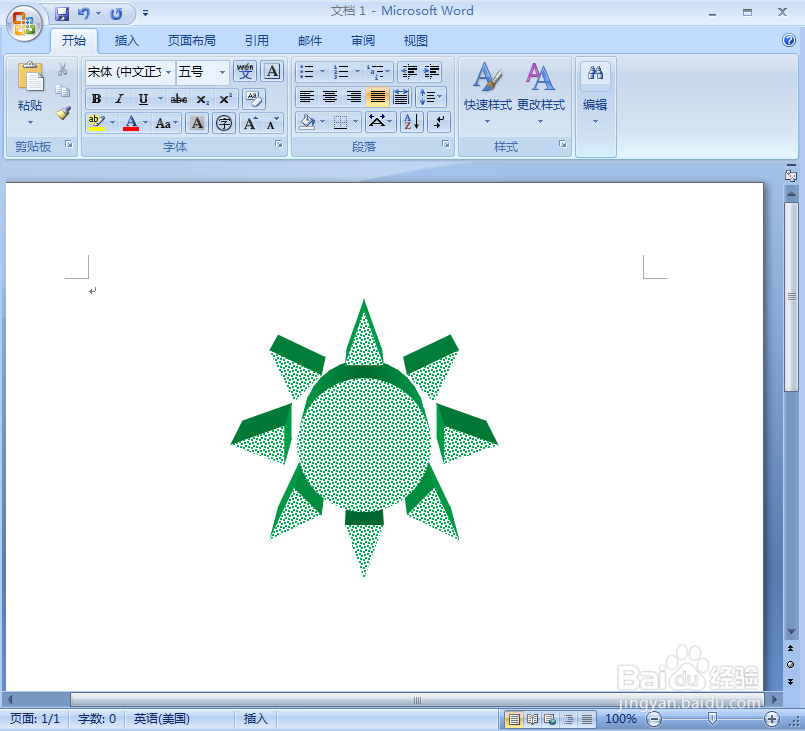Viewport: 805px width, 731px height.
Task: Open Change Case dropdown
Action: 167,123
